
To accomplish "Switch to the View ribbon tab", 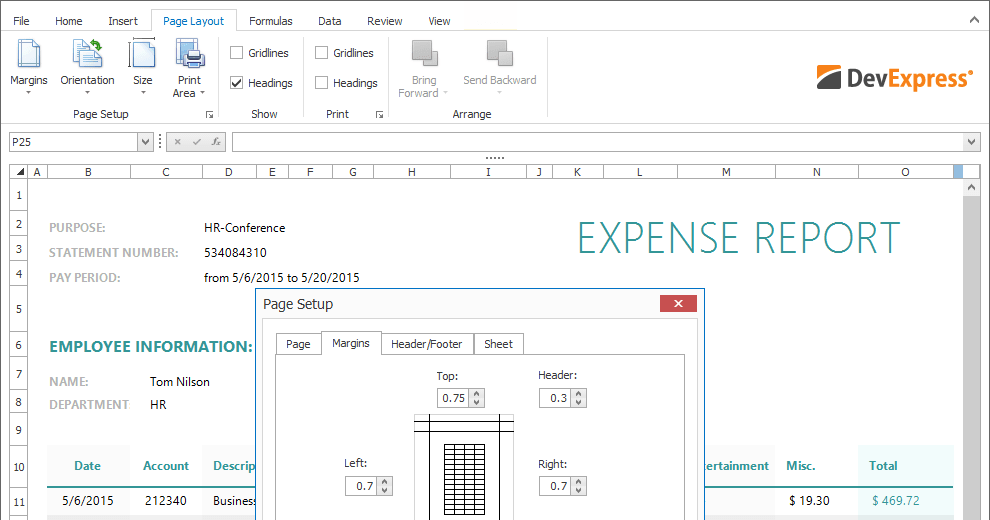I will pyautogui.click(x=439, y=21).
